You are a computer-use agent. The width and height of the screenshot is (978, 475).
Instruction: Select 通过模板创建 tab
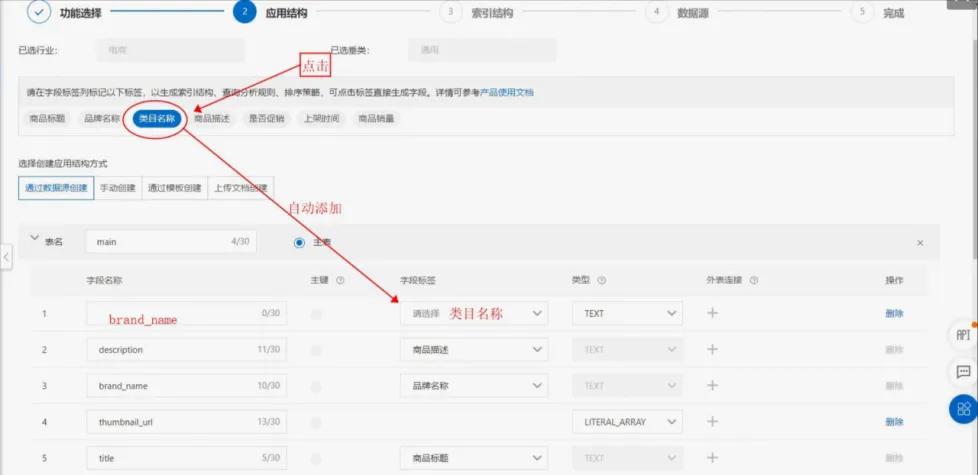tap(175, 188)
